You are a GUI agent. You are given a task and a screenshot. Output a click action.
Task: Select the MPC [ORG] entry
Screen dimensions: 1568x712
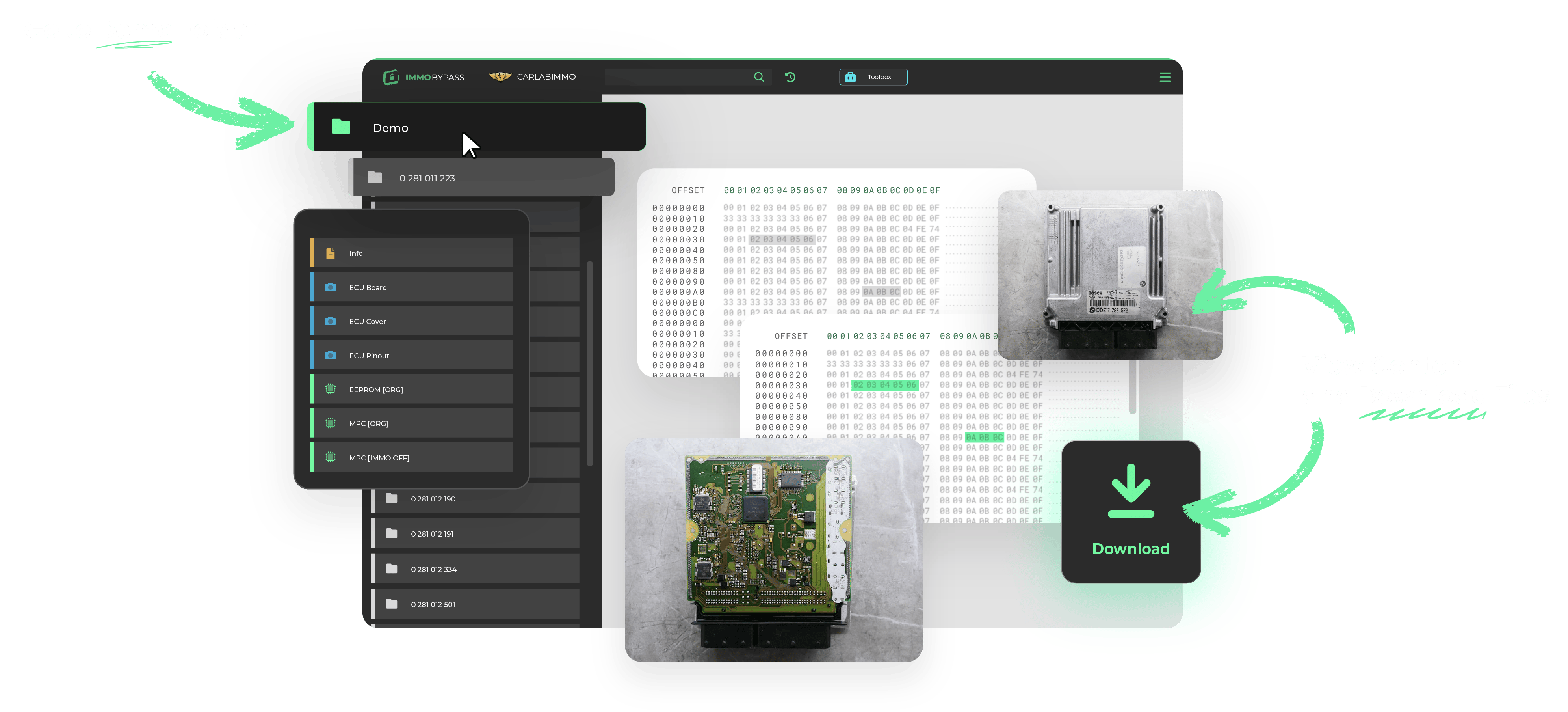click(411, 423)
